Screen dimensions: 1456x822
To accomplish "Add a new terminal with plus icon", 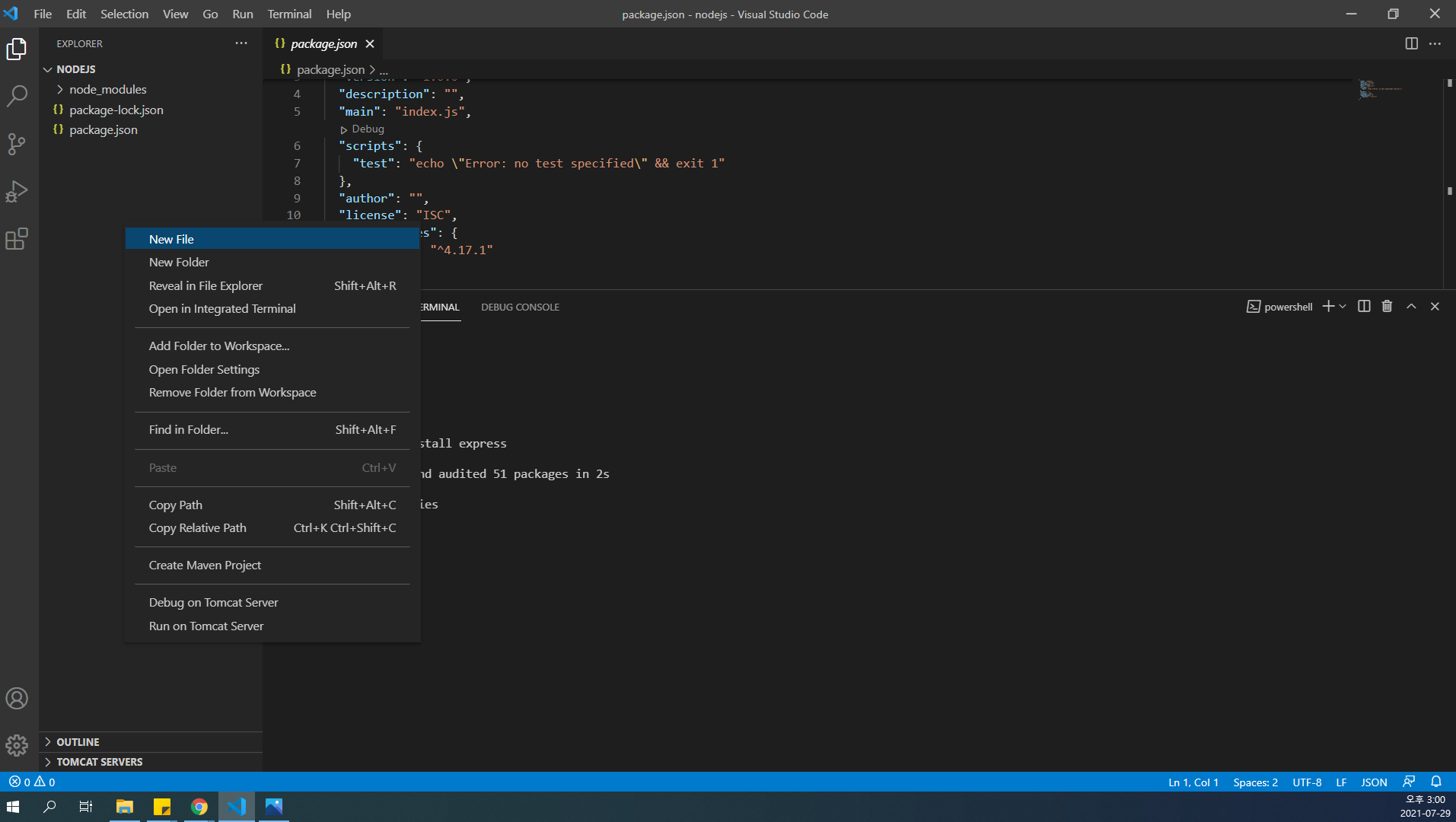I will click(x=1328, y=306).
